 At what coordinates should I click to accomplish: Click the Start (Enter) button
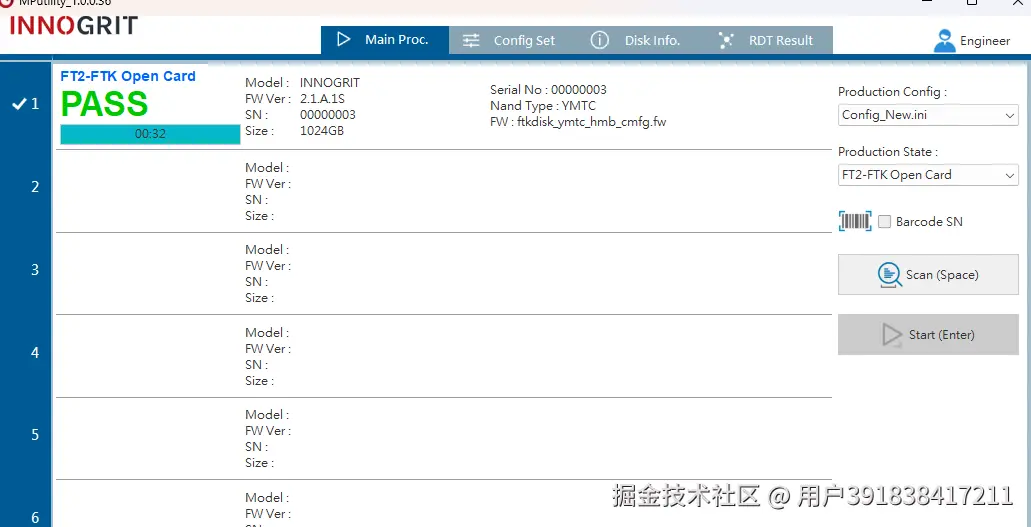point(928,334)
